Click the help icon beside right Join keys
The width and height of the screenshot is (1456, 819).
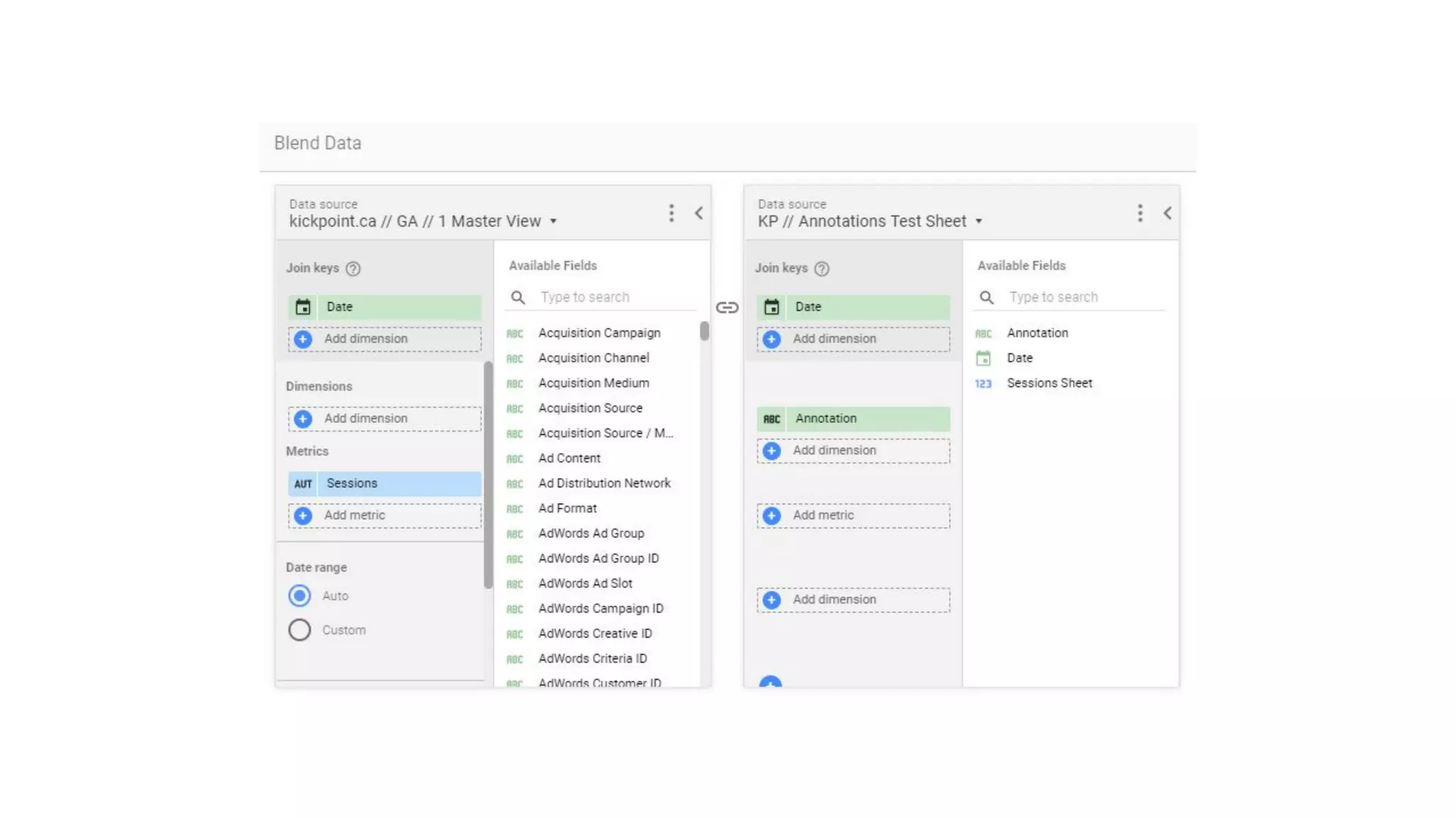[x=822, y=269]
